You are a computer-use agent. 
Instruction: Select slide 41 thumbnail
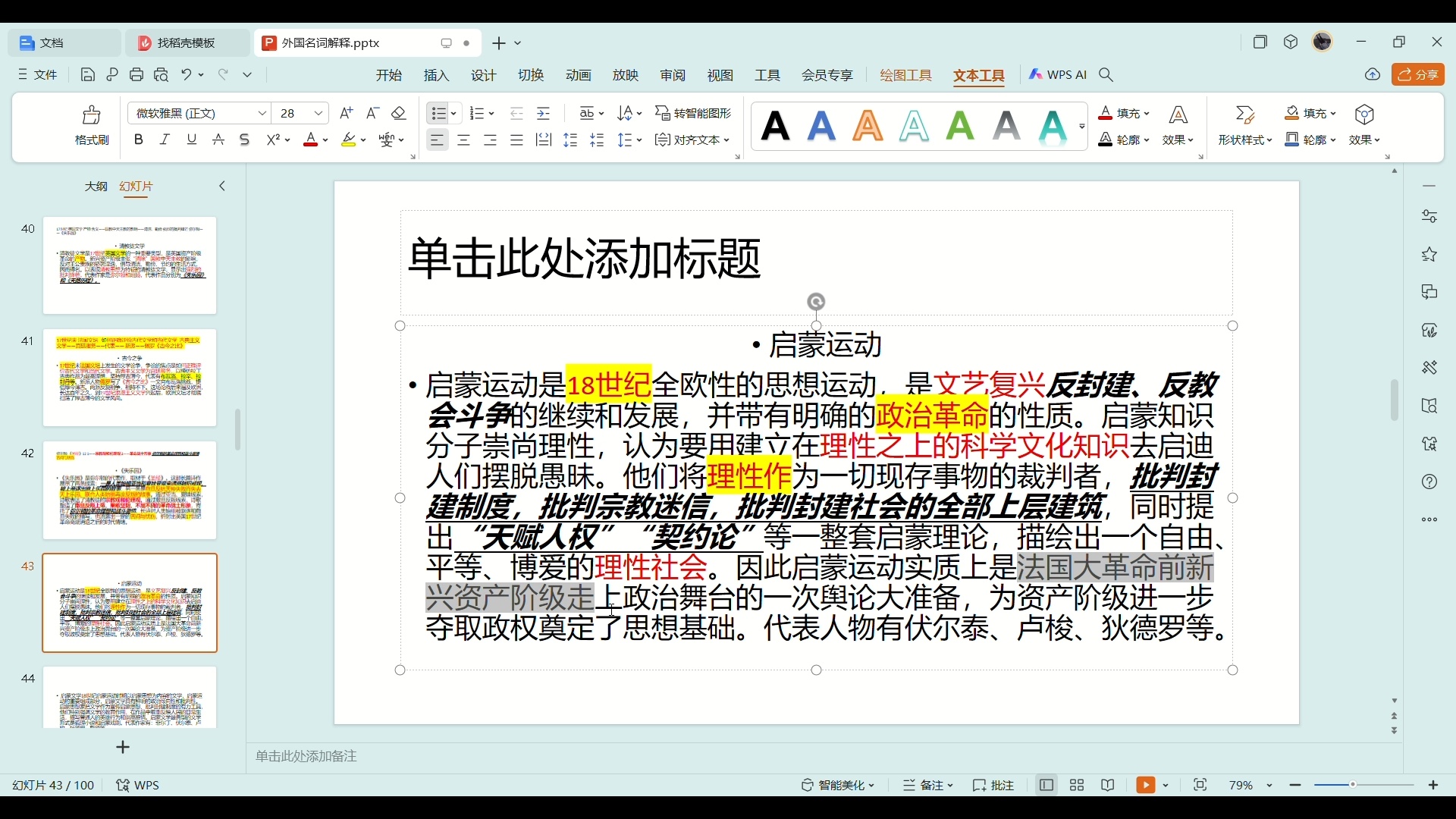(x=130, y=378)
